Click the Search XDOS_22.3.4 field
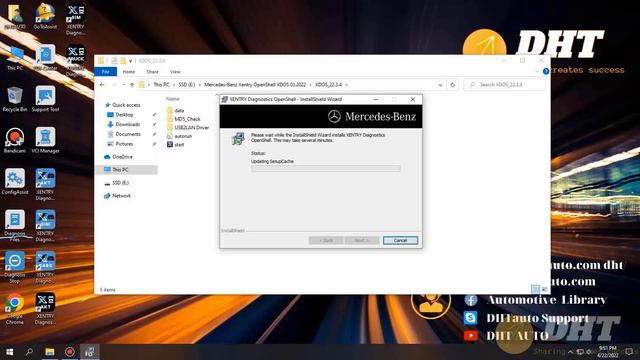This screenshot has height=360, width=640. tap(504, 85)
